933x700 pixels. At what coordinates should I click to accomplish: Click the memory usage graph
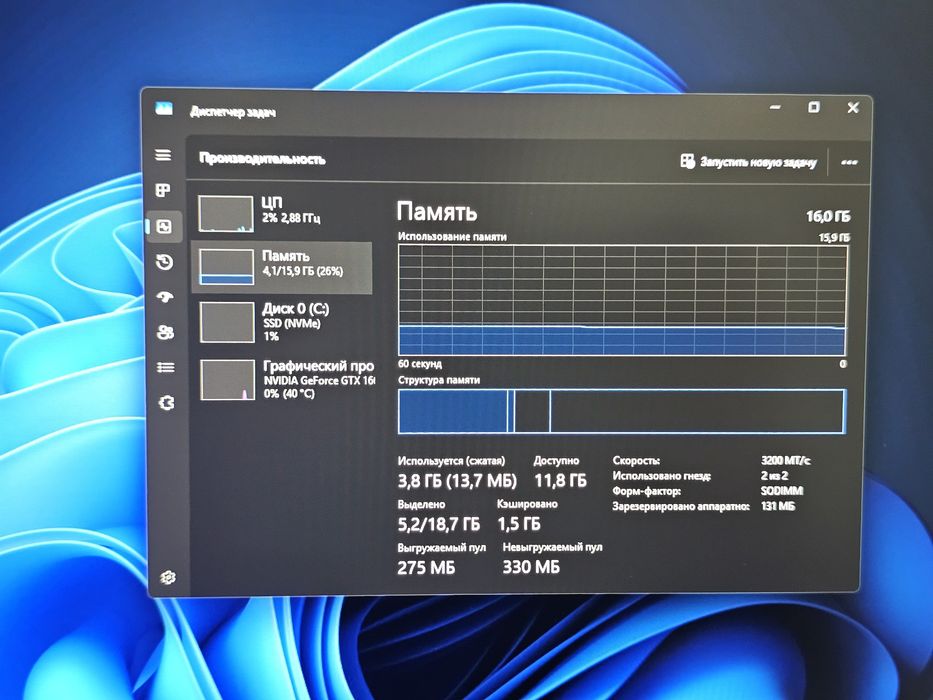[622, 300]
